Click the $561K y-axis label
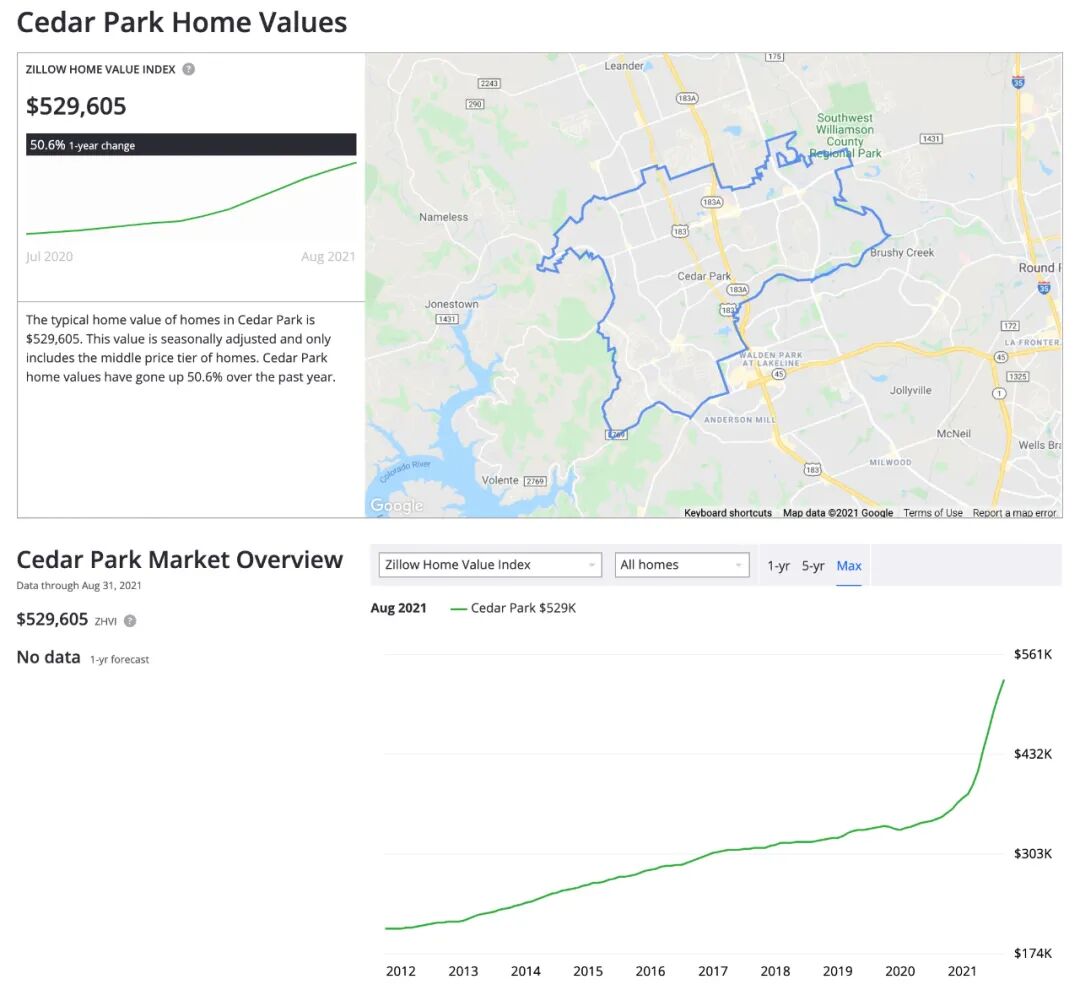This screenshot has height=990, width=1080. pos(1032,654)
